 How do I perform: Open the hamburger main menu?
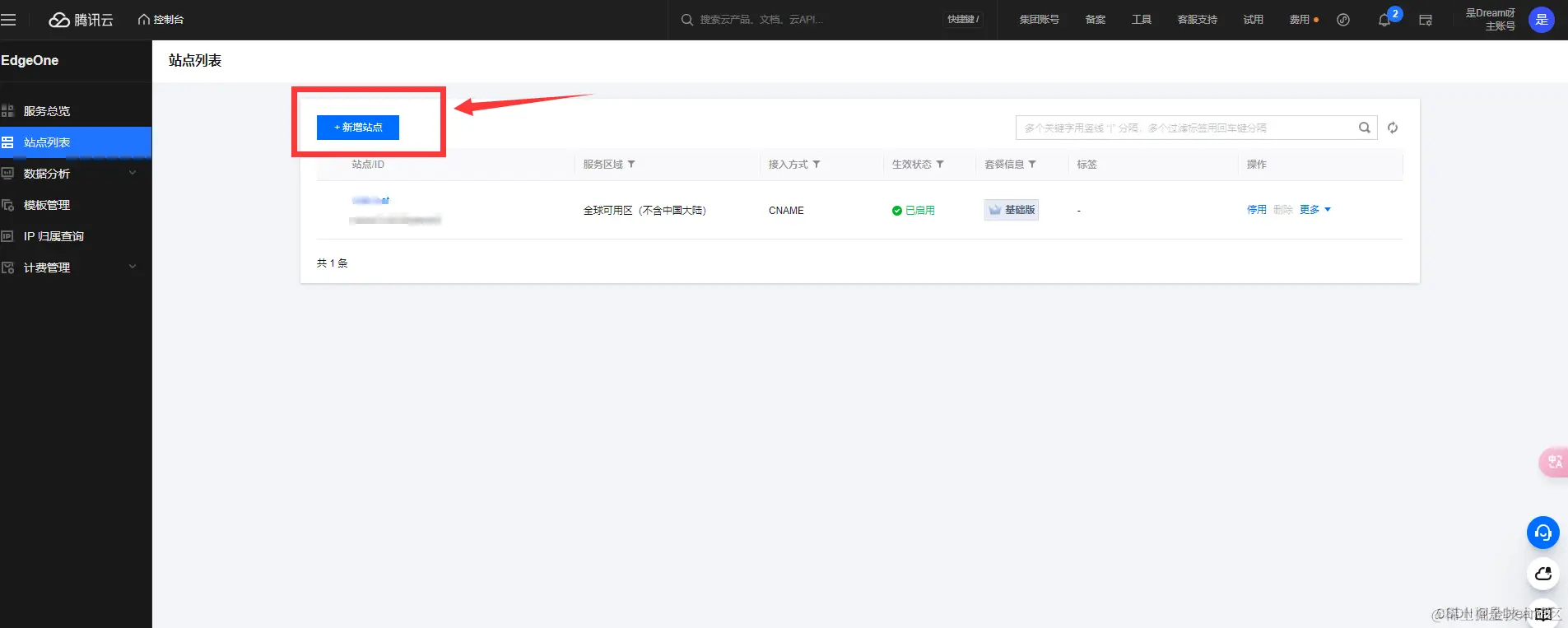point(8,20)
